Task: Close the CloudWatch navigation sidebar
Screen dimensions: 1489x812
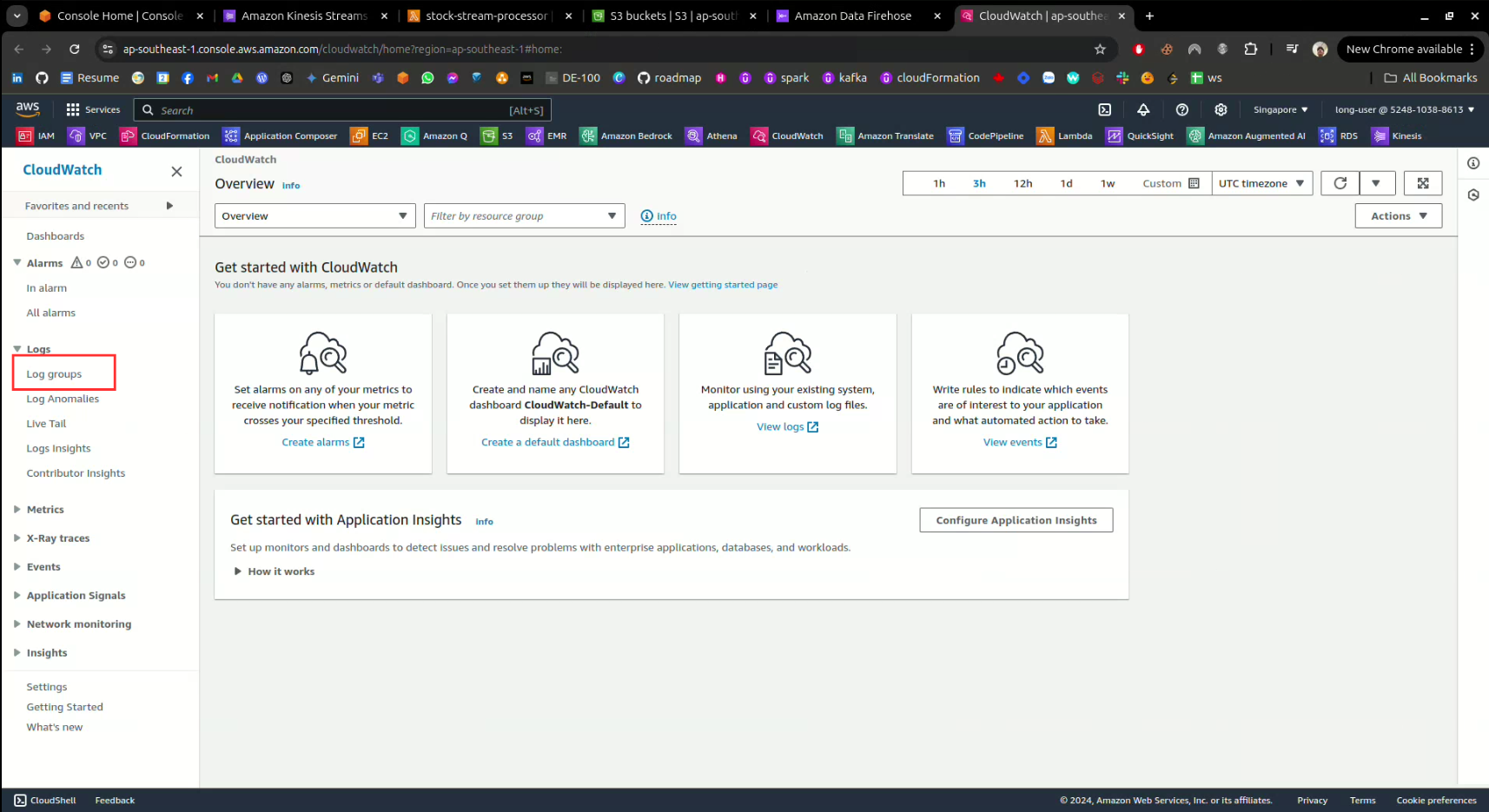Action: [x=176, y=172]
